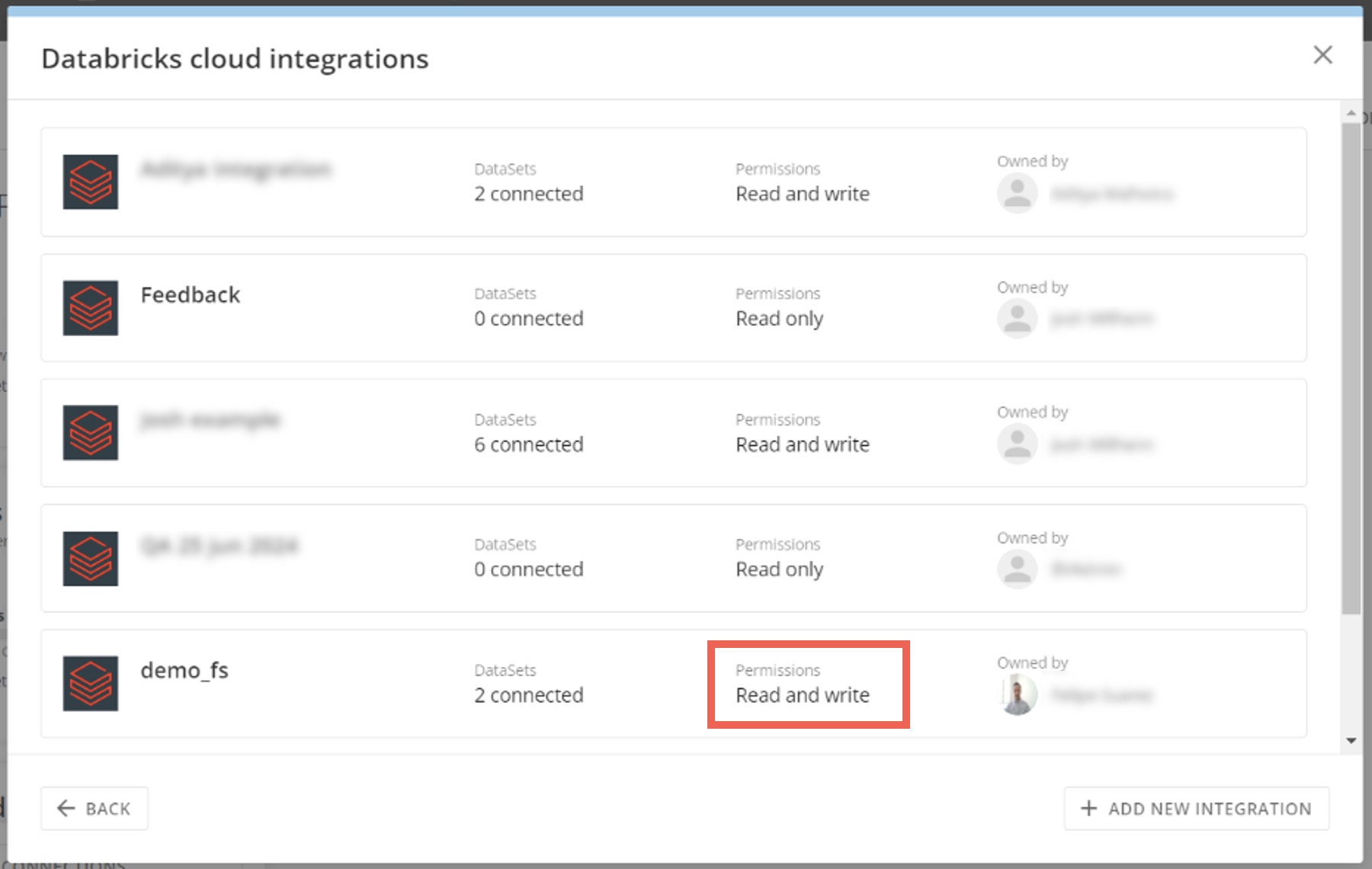Close the Databricks cloud integrations dialog

tap(1322, 55)
